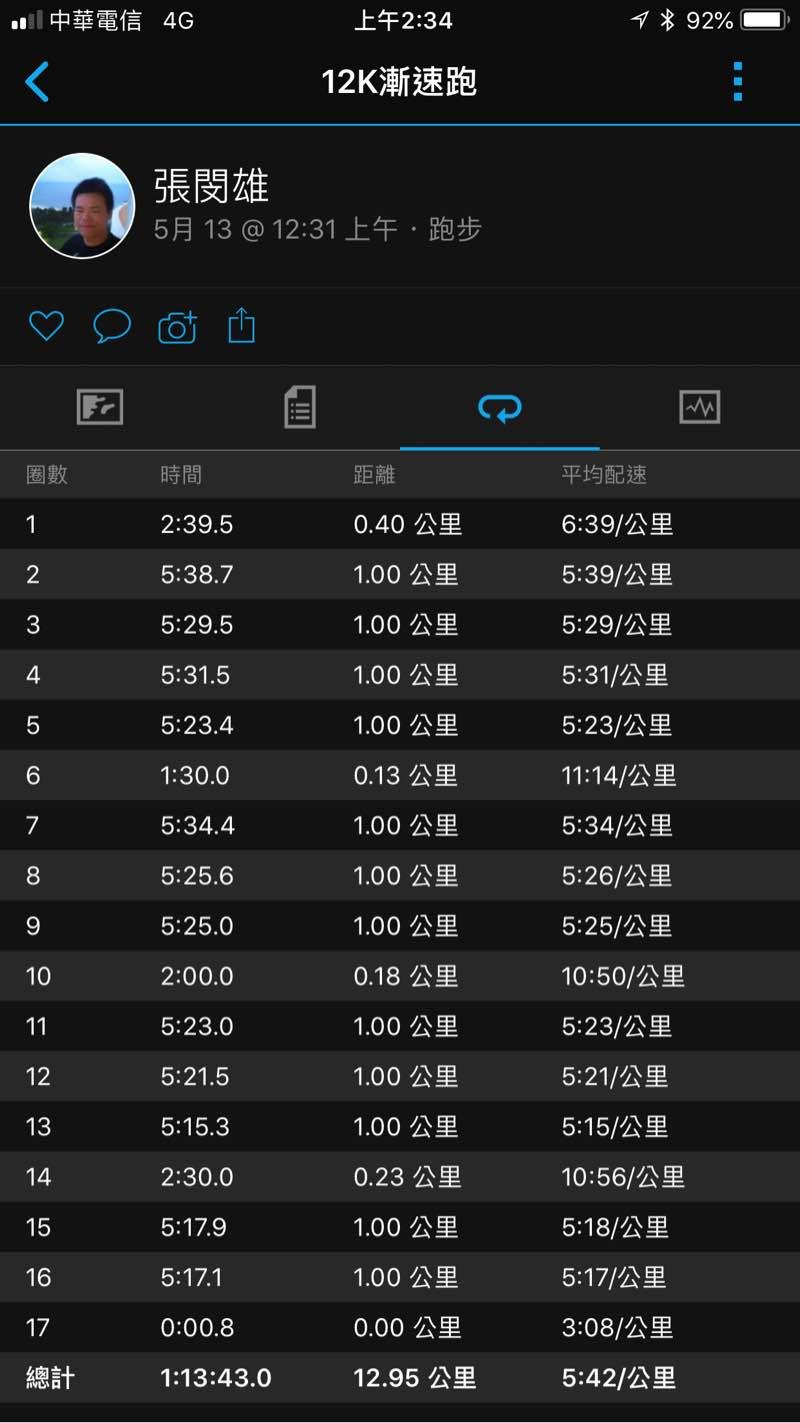Image resolution: width=800 pixels, height=1423 pixels.
Task: Tap the 平均配速 column header
Action: click(604, 474)
